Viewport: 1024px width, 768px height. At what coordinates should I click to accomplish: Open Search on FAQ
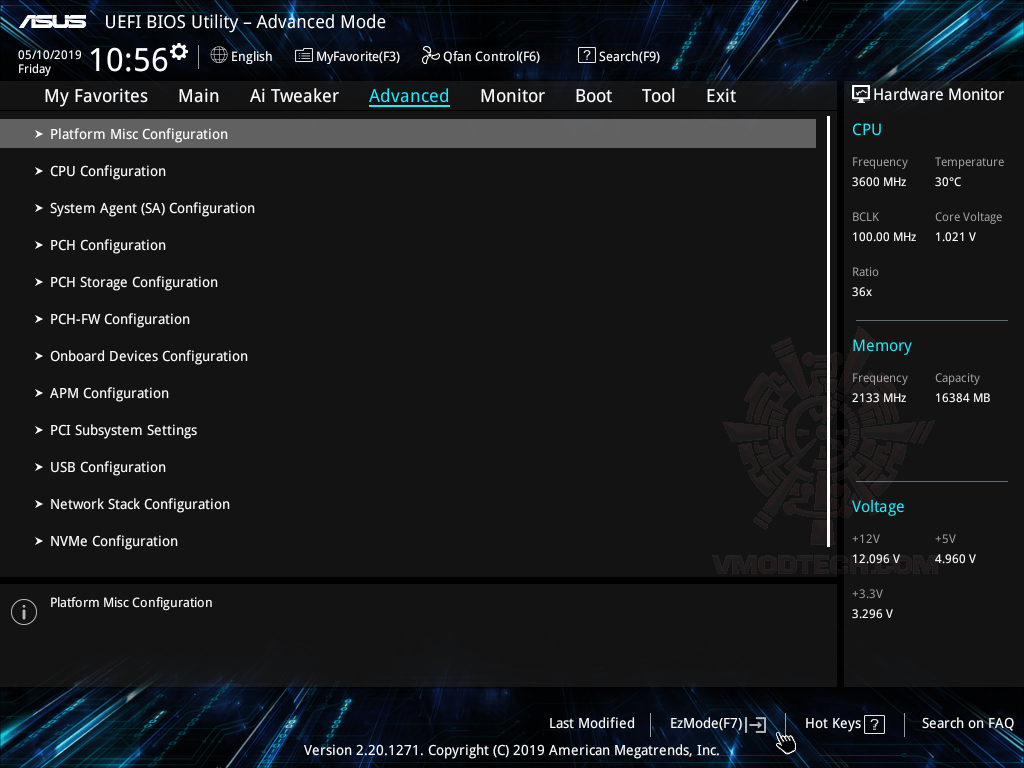coord(967,724)
